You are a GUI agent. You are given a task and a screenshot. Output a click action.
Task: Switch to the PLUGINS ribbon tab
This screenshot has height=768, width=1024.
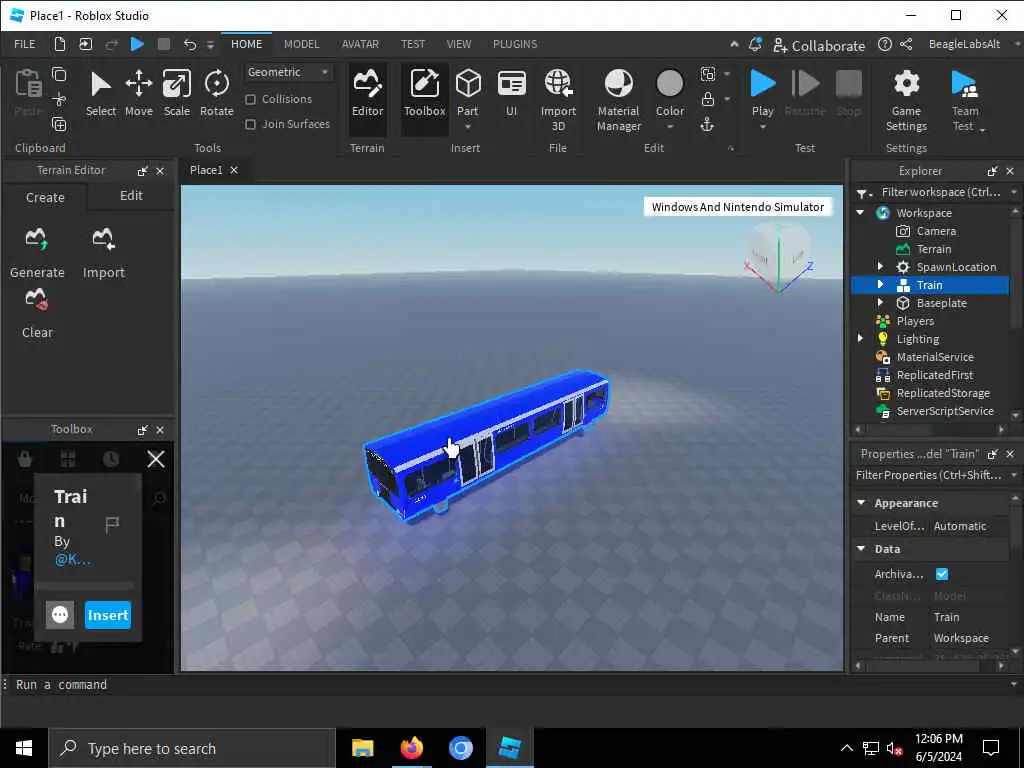(x=515, y=44)
